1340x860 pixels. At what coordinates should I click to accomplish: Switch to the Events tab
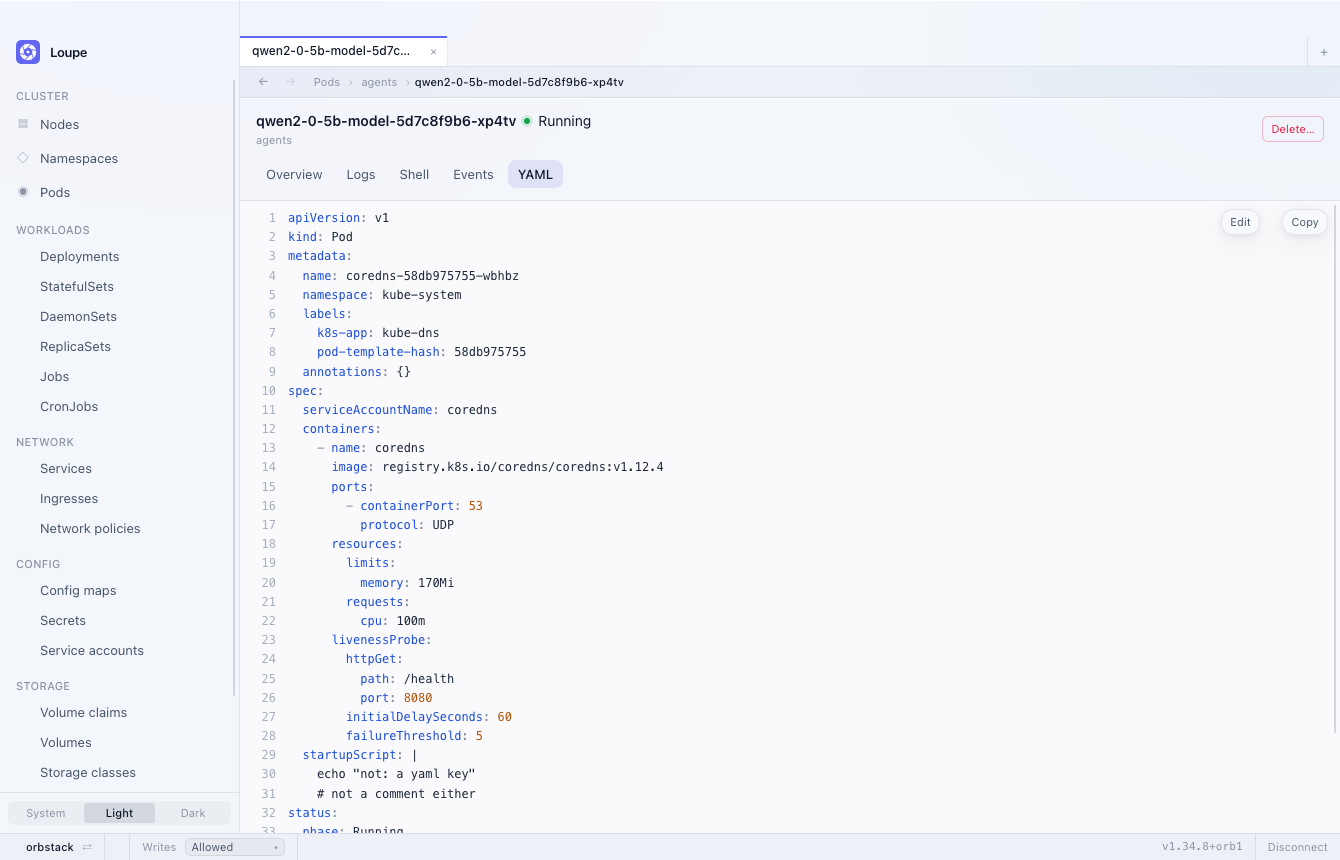(x=473, y=174)
